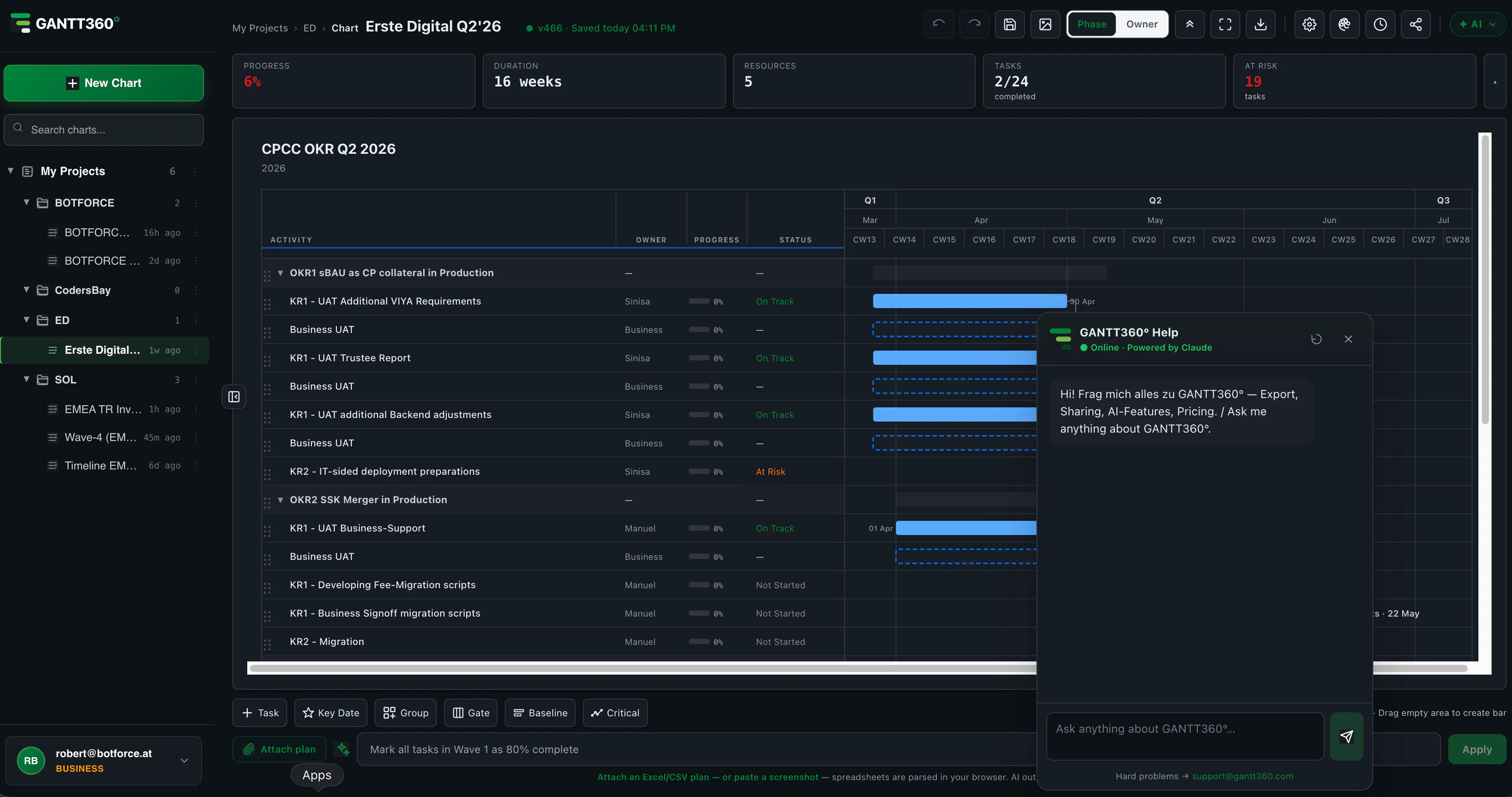Add a Gate
The width and height of the screenshot is (1512, 797).
coord(471,712)
